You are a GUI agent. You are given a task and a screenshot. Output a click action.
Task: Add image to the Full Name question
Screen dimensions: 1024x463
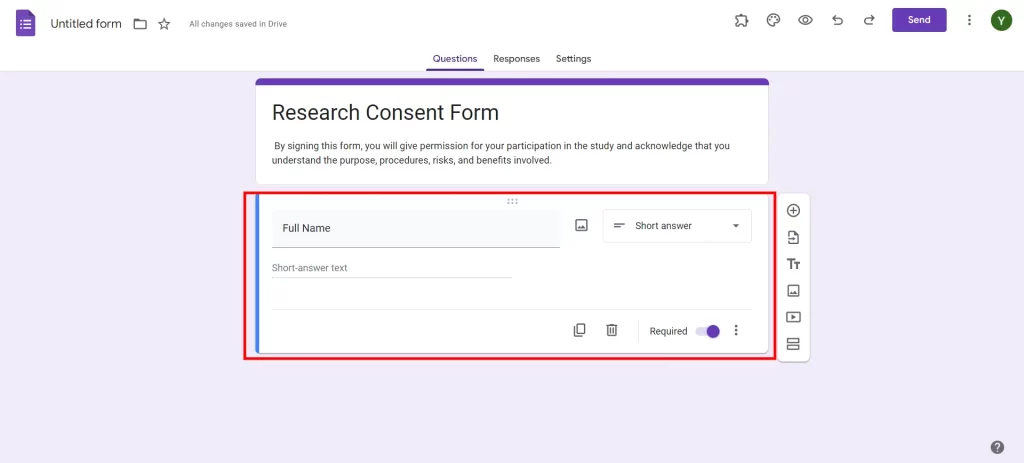pyautogui.click(x=581, y=225)
